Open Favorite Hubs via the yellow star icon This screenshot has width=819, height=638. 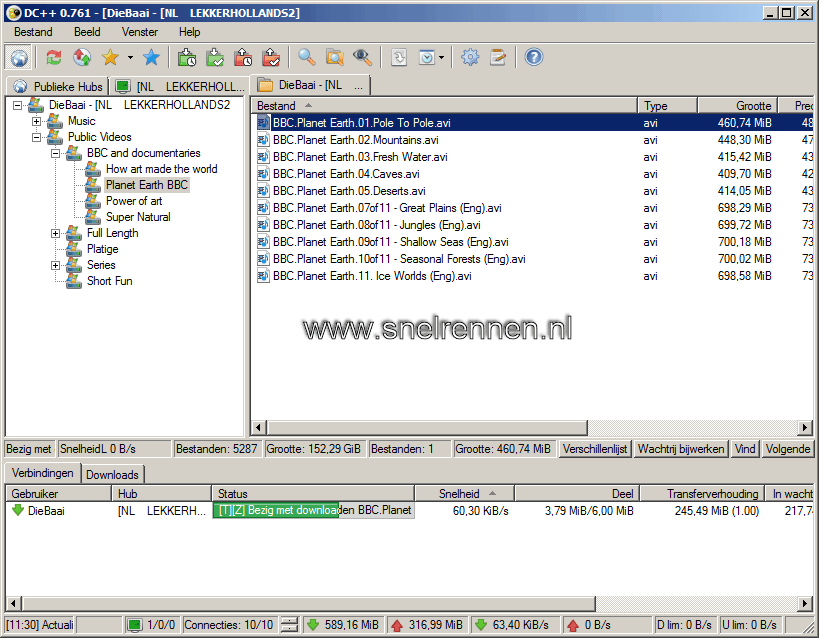pos(110,57)
